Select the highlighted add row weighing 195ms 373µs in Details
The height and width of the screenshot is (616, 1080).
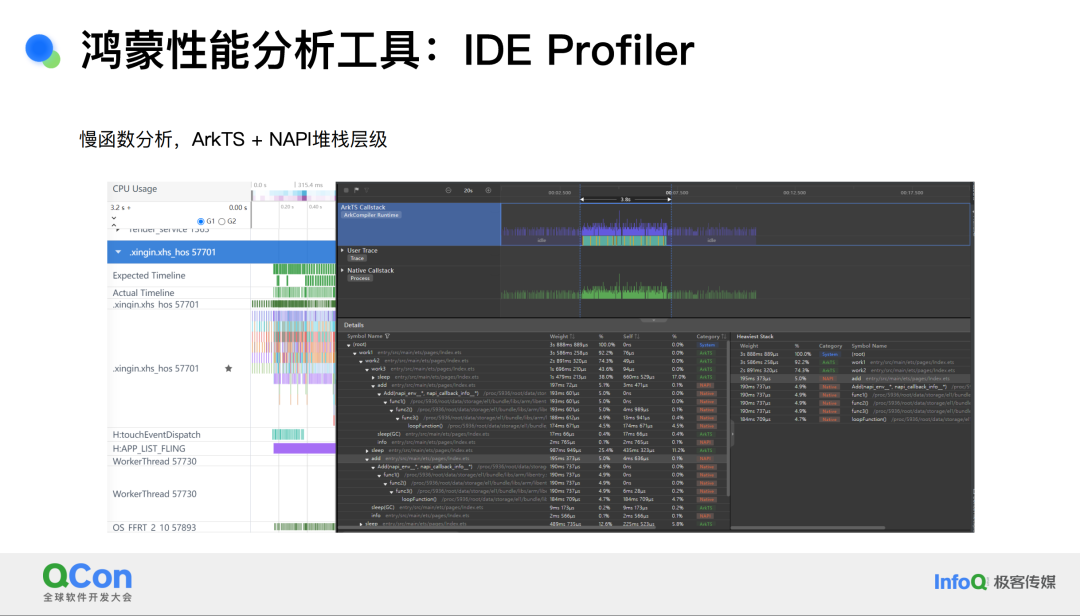point(532,459)
